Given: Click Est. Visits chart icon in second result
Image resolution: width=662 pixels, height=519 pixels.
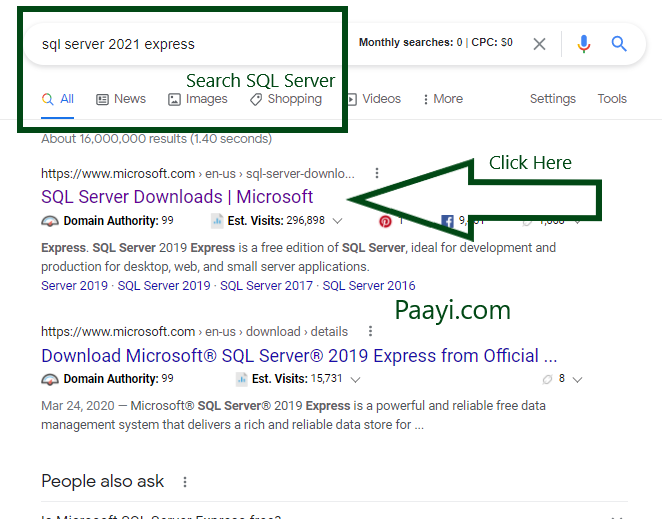Looking at the screenshot, I should click(241, 379).
